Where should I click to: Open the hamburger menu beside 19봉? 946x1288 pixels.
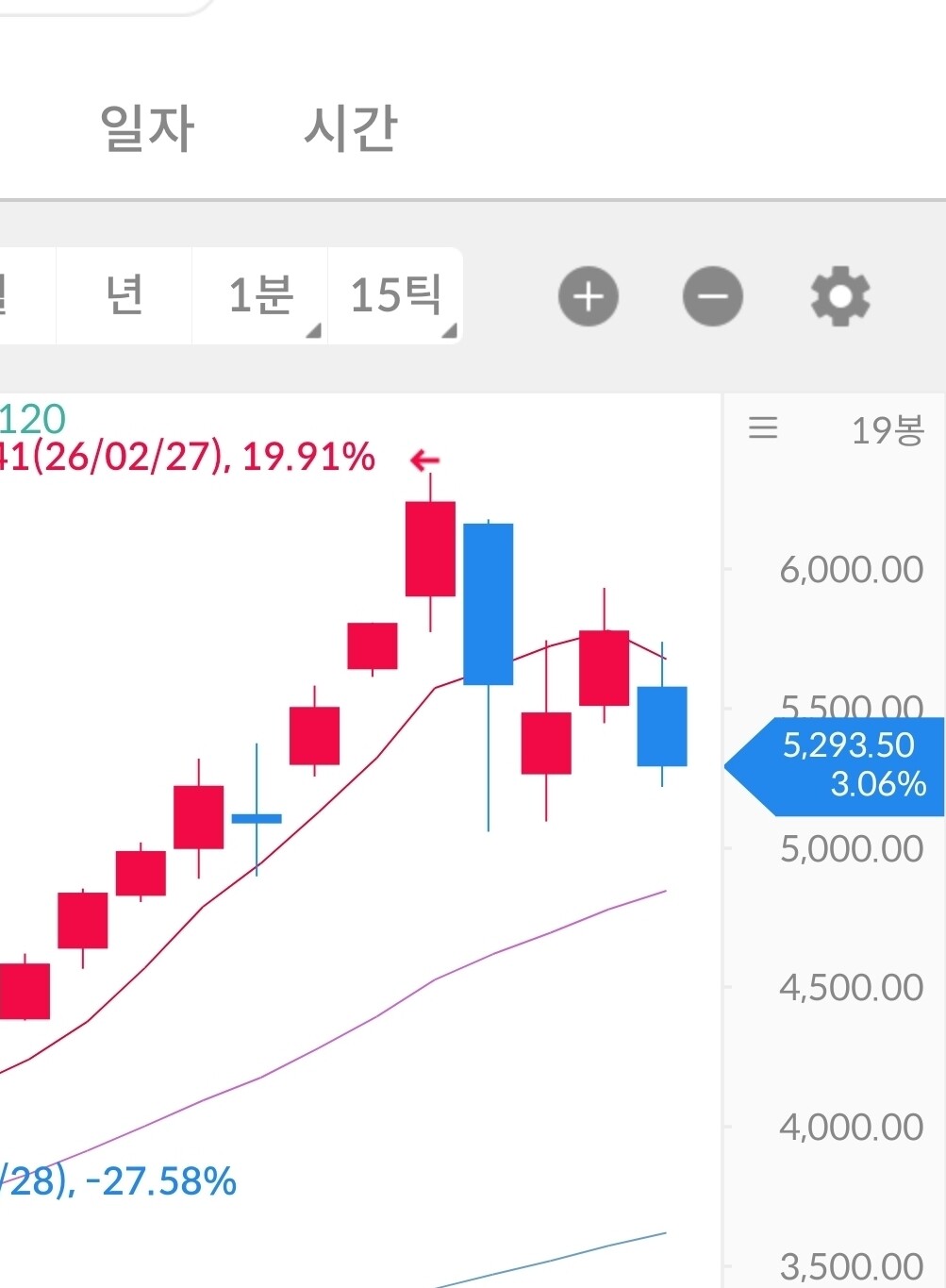pos(763,429)
